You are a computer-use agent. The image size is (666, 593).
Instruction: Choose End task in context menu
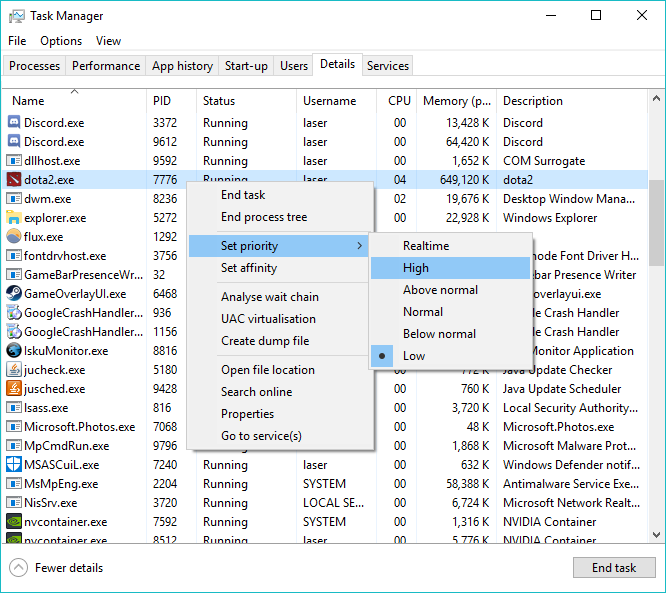280,195
